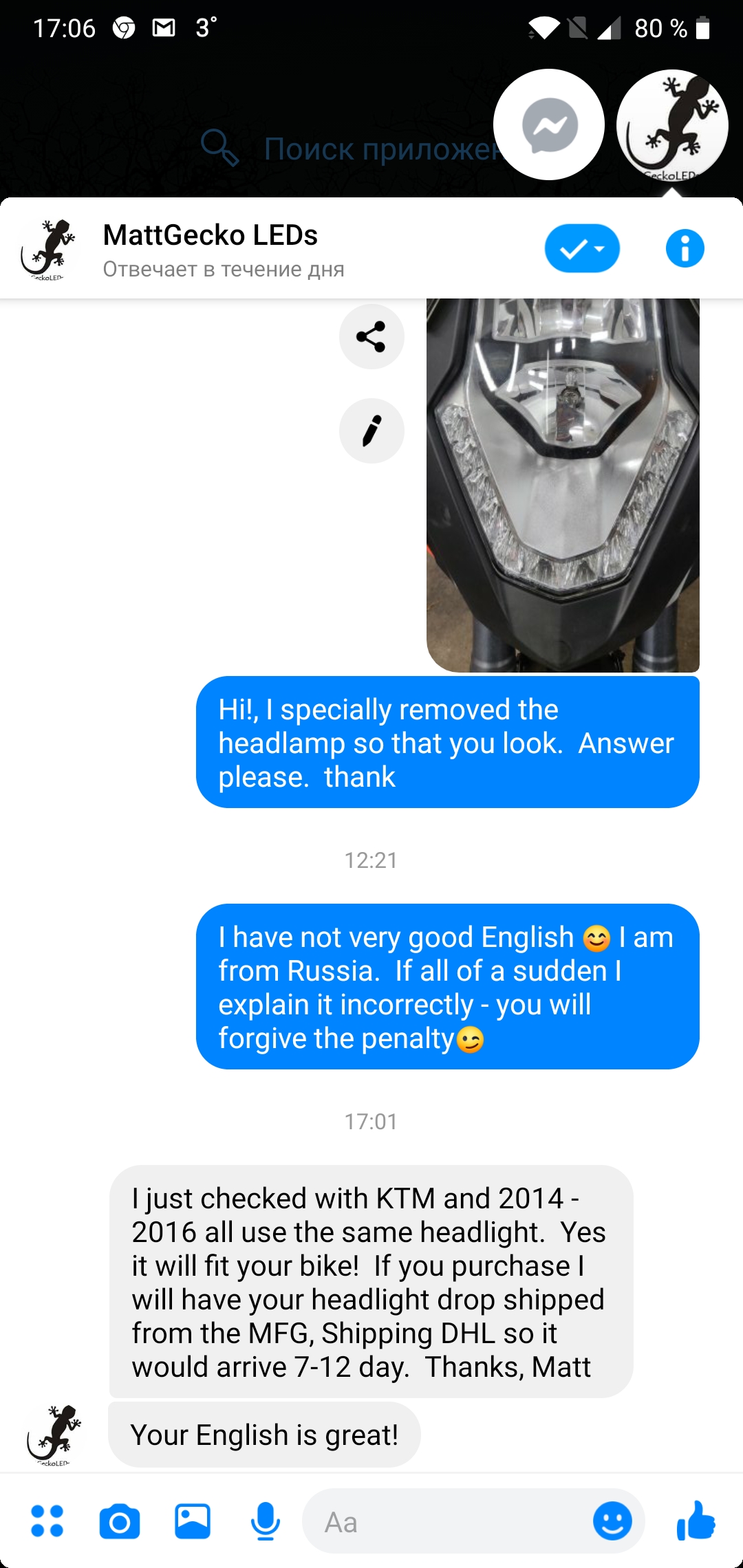
Task: Tap the KTM headlight reply message bubble
Action: coord(371,1282)
